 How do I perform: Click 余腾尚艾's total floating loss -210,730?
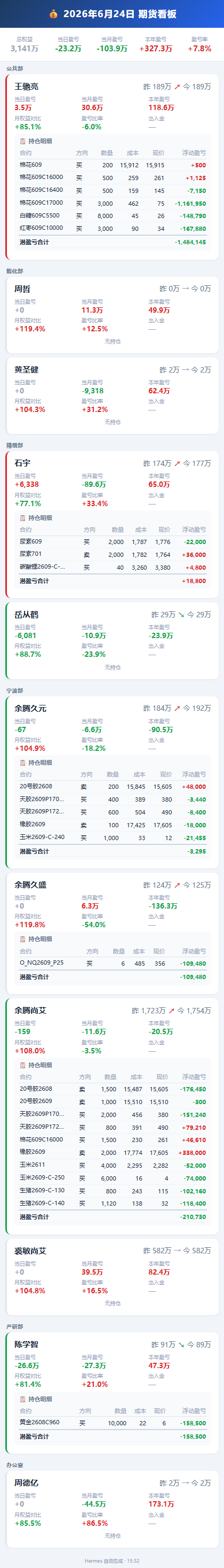(x=193, y=1217)
